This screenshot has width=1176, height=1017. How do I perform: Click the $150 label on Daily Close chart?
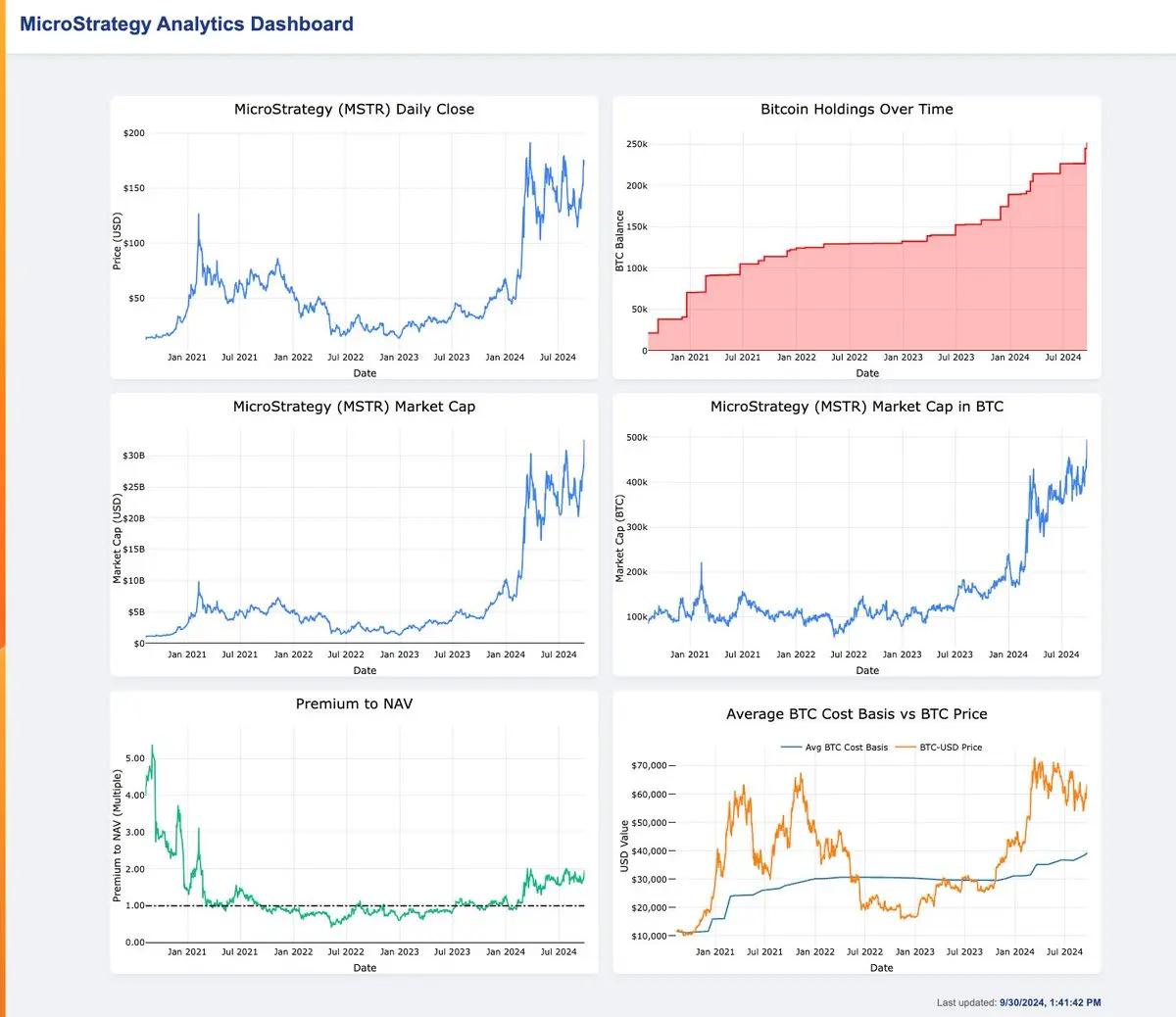pos(134,188)
